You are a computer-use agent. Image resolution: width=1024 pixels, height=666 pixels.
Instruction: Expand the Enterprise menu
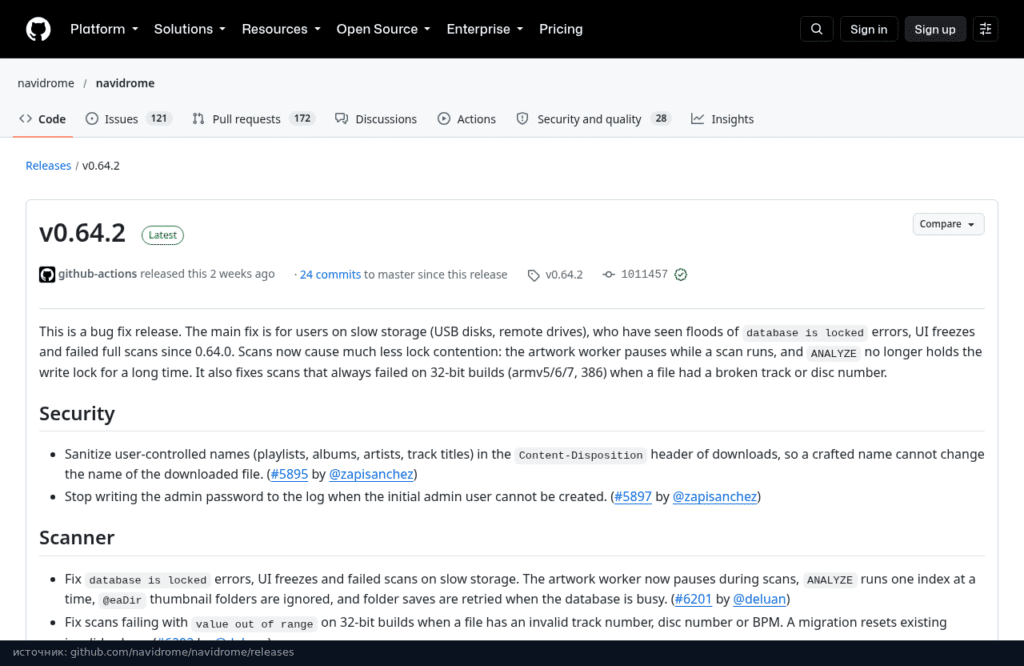[x=485, y=29]
